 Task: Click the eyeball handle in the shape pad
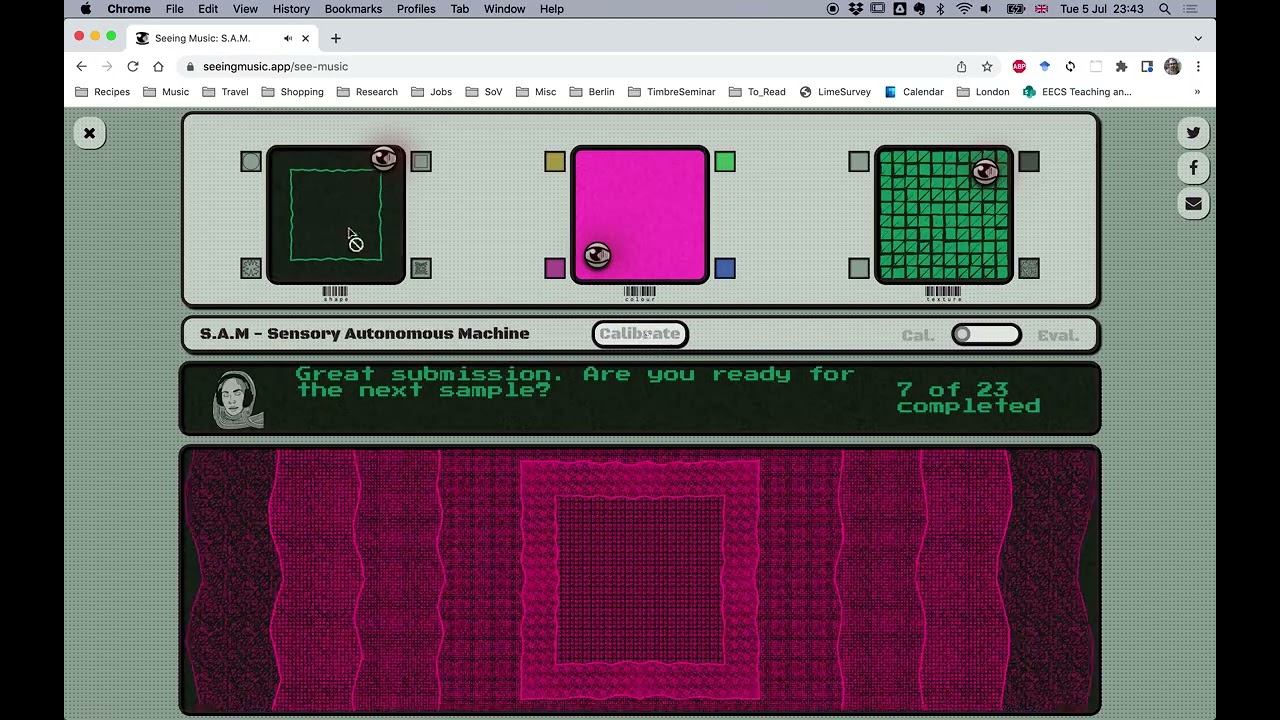pyautogui.click(x=384, y=159)
